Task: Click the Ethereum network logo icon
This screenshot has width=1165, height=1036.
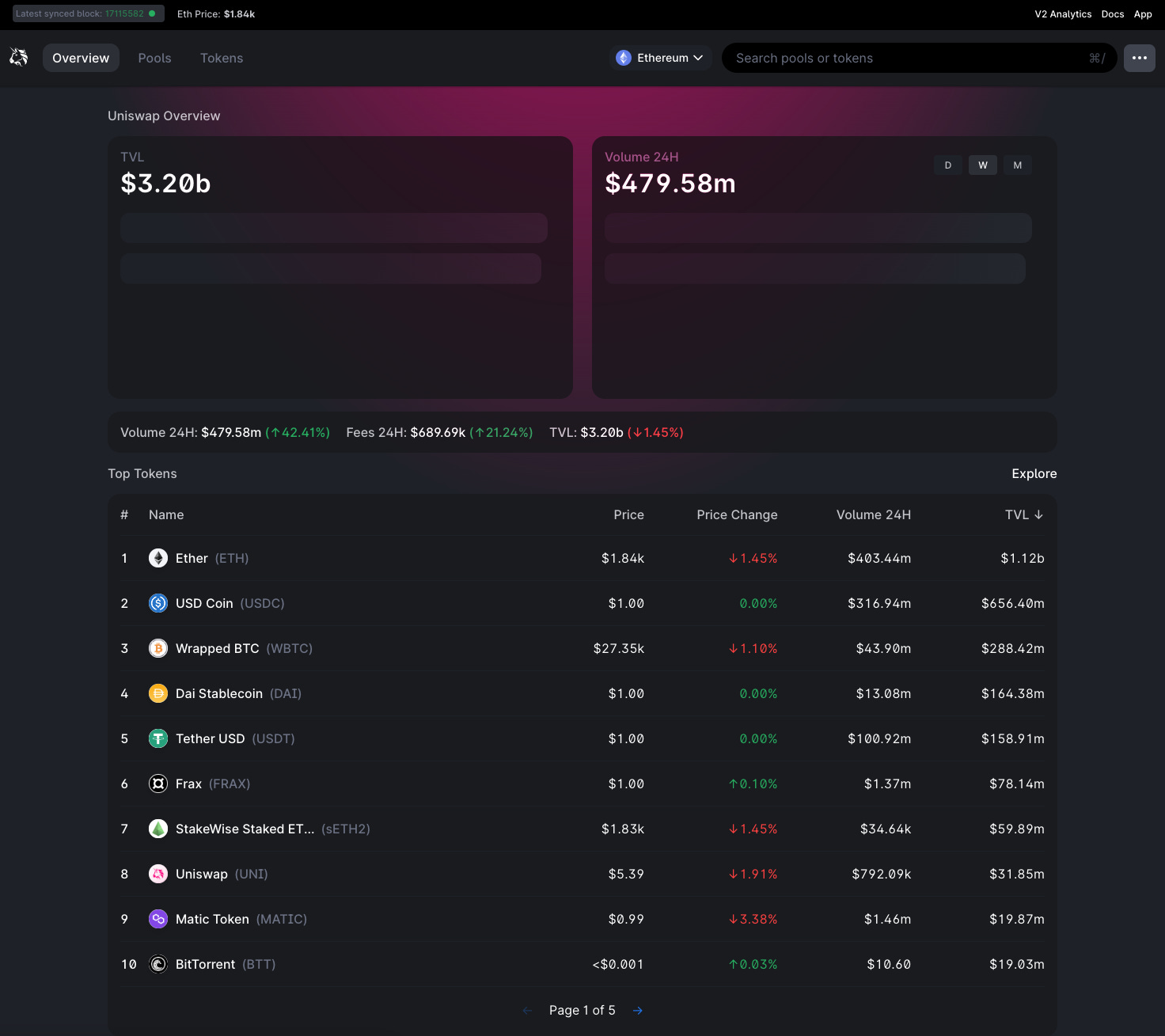Action: tap(624, 58)
